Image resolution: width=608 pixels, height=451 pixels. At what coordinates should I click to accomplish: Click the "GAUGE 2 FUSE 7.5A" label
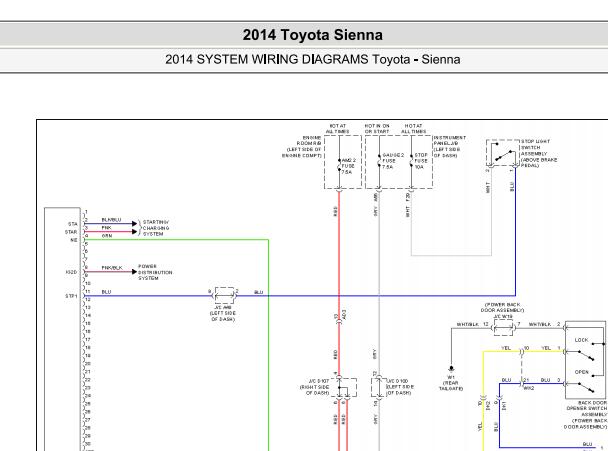point(393,161)
